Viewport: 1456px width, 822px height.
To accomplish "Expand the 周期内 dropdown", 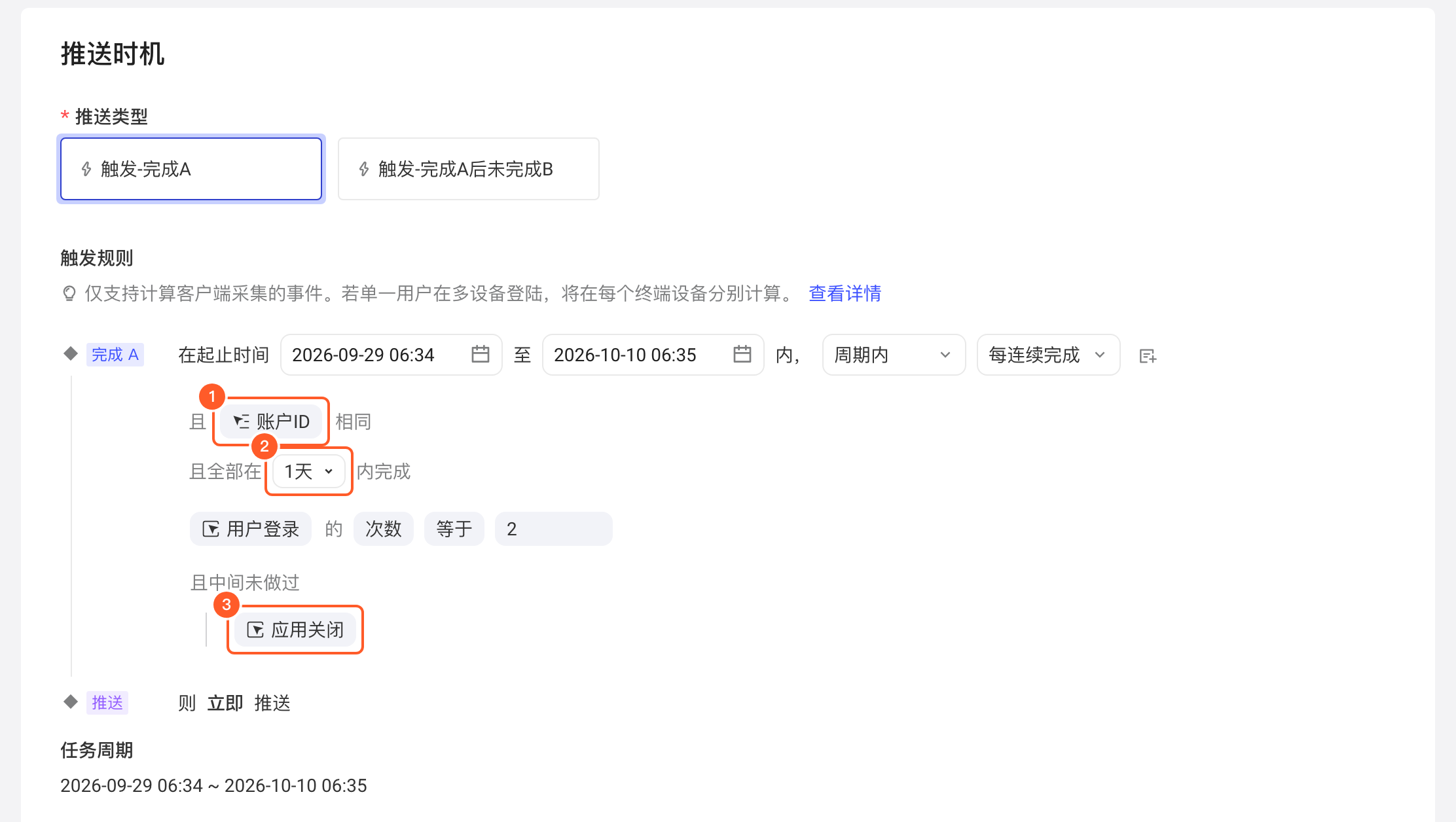I will 894,355.
